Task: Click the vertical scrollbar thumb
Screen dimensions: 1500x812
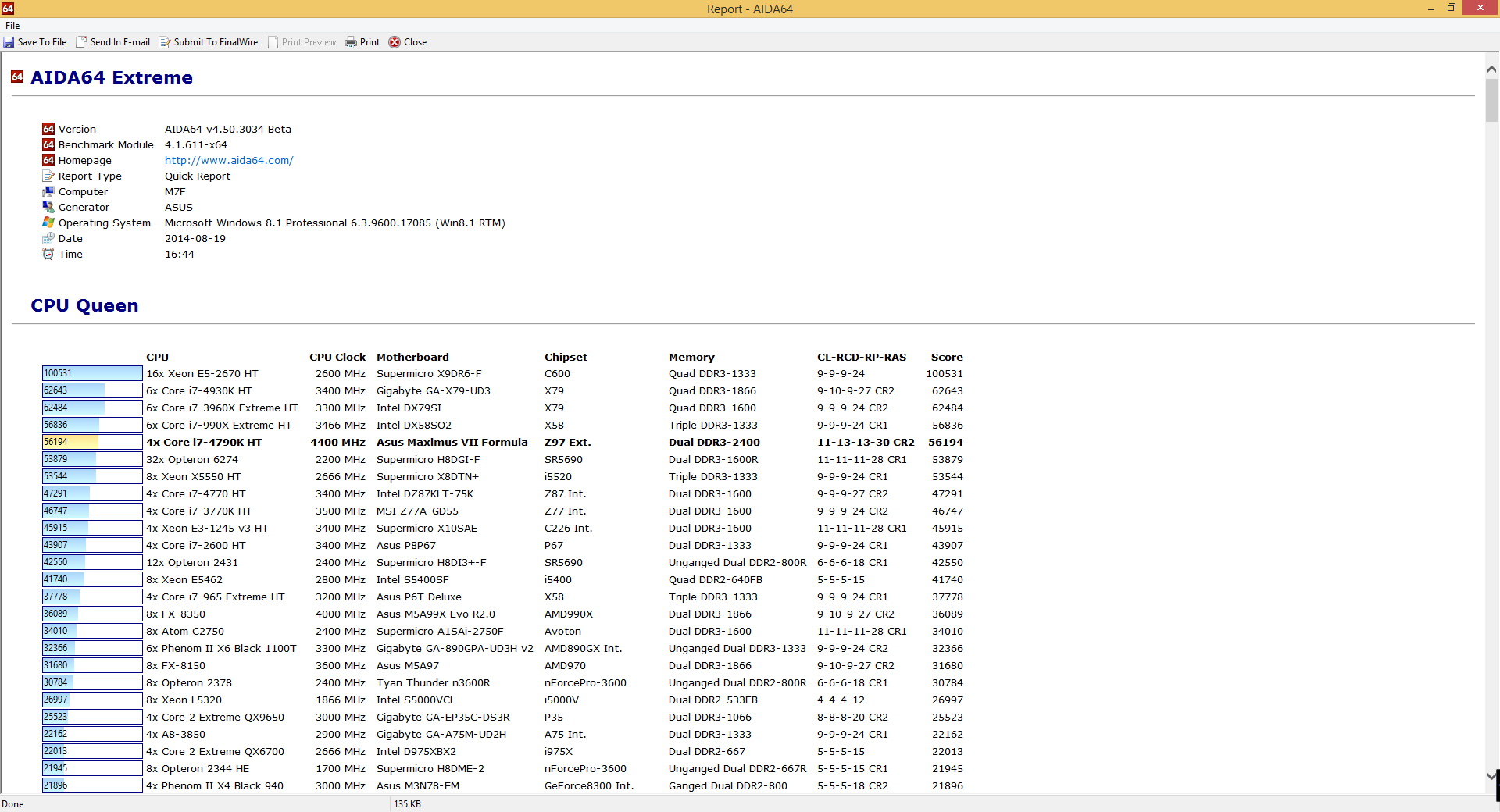Action: [1491, 100]
